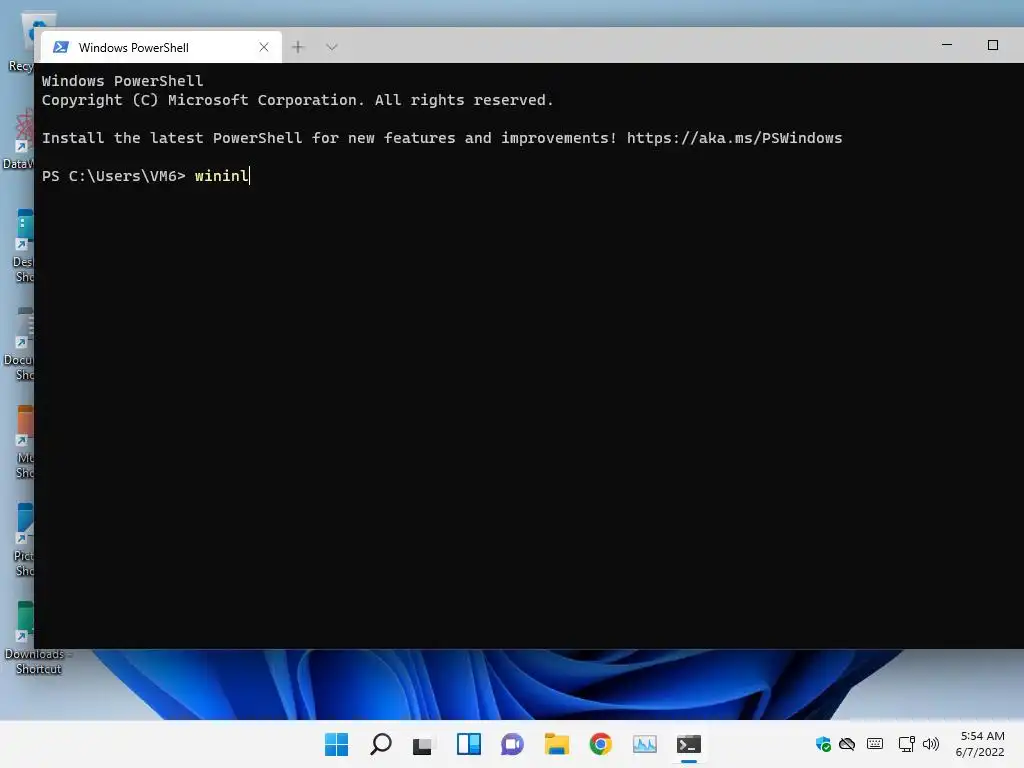Screen dimensions: 1024x768
Task: Click the volume speaker tray icon
Action: point(931,744)
